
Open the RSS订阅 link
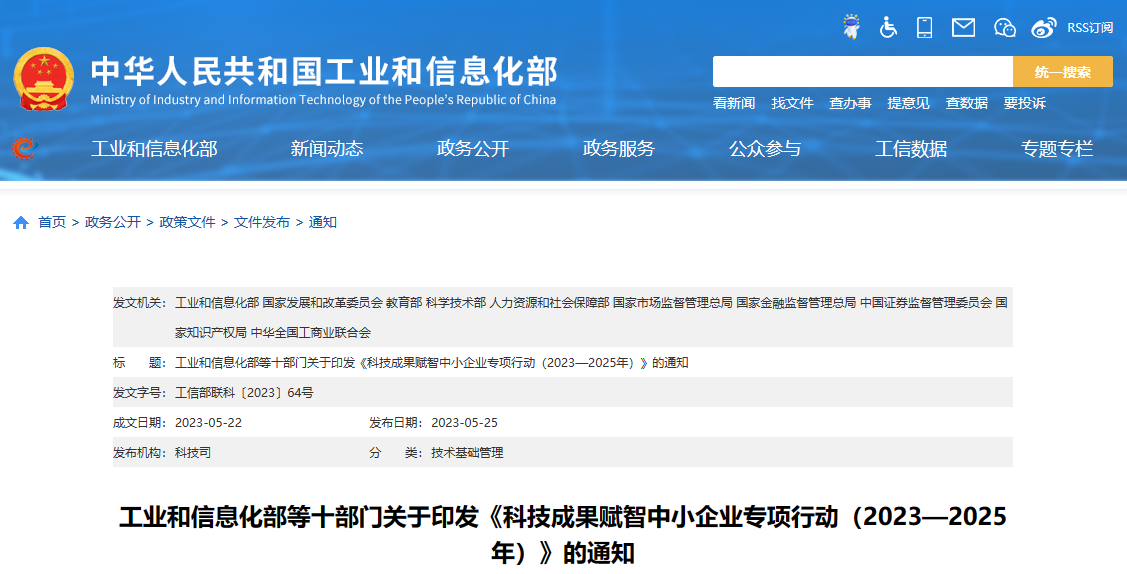1090,27
